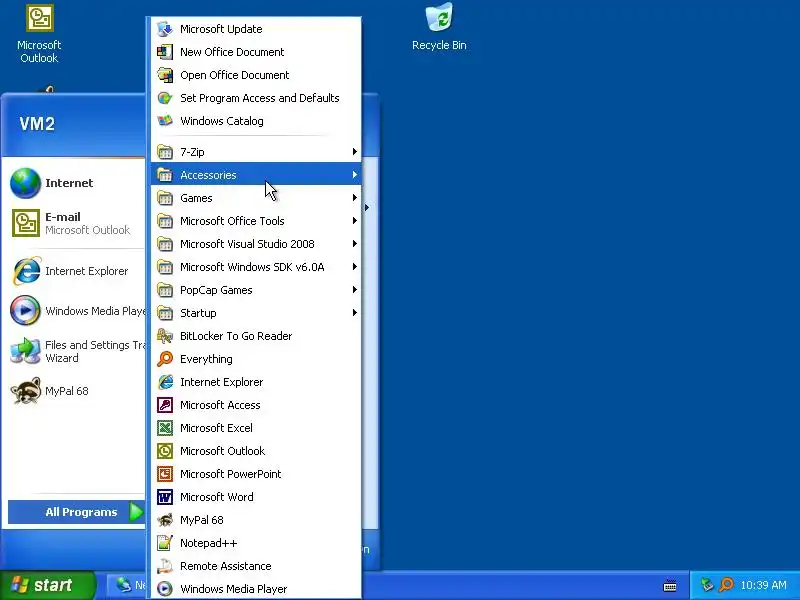
Task: Click the MyPal 68 raccoon icon in Start menu
Action: click(25, 391)
